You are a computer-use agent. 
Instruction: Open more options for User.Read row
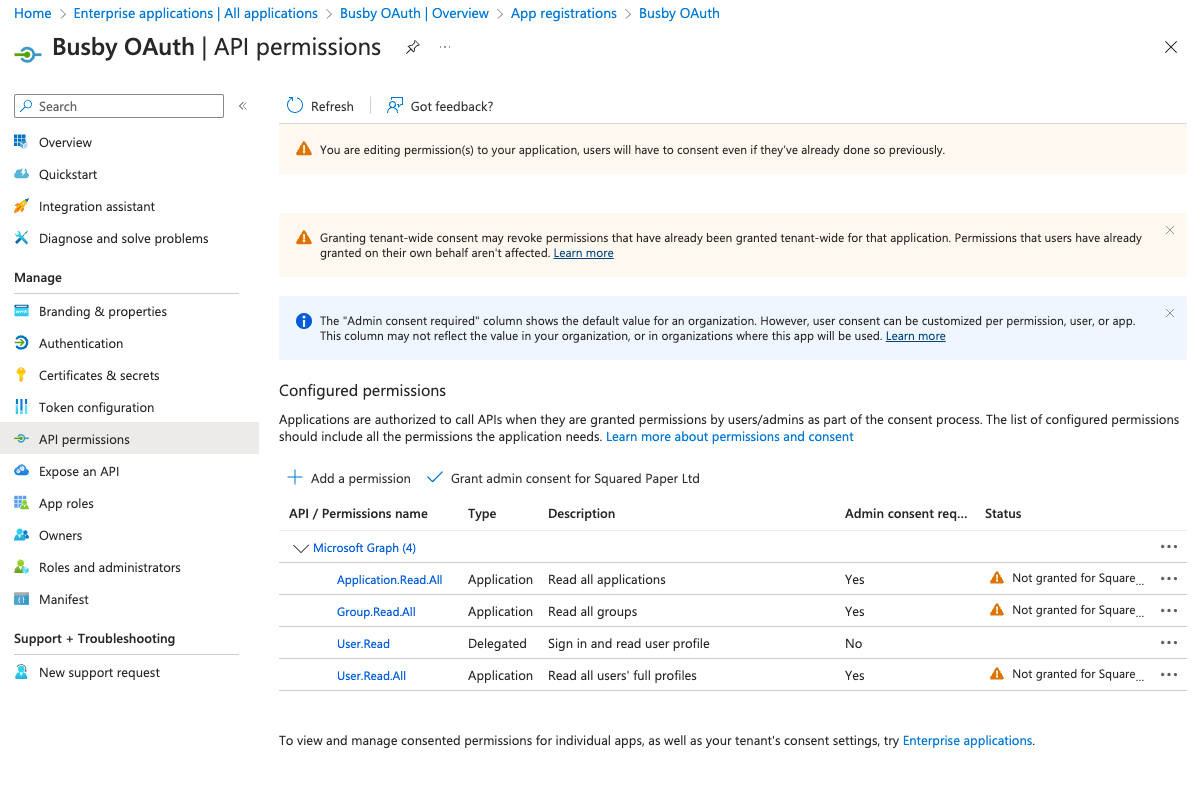point(1168,643)
